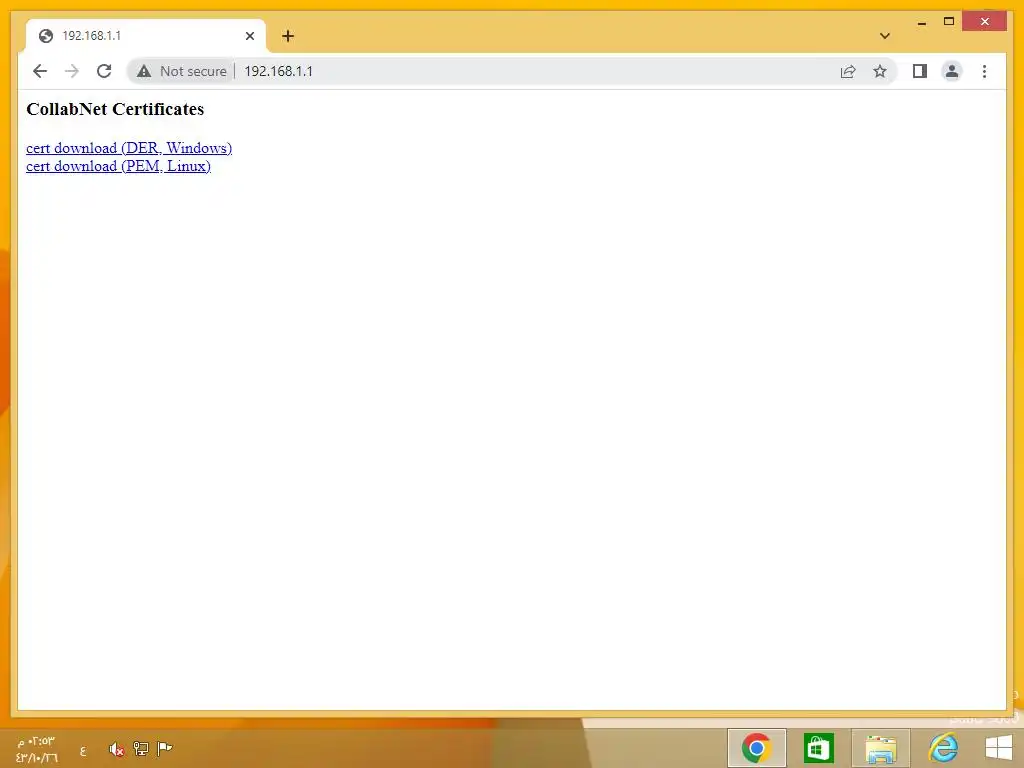1024x768 pixels.
Task: Minimize the Chrome window
Action: coord(921,22)
